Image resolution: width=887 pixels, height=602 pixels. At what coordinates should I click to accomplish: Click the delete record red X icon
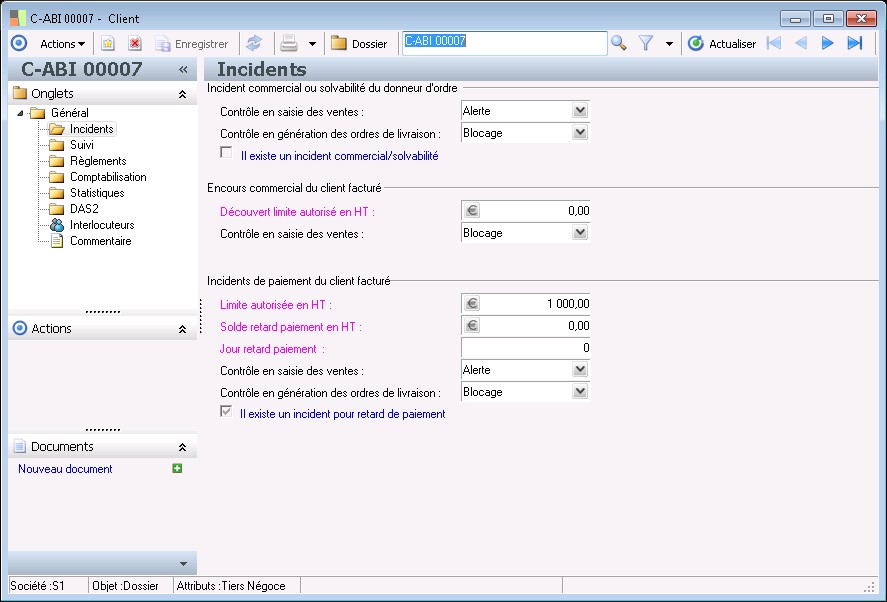(135, 44)
